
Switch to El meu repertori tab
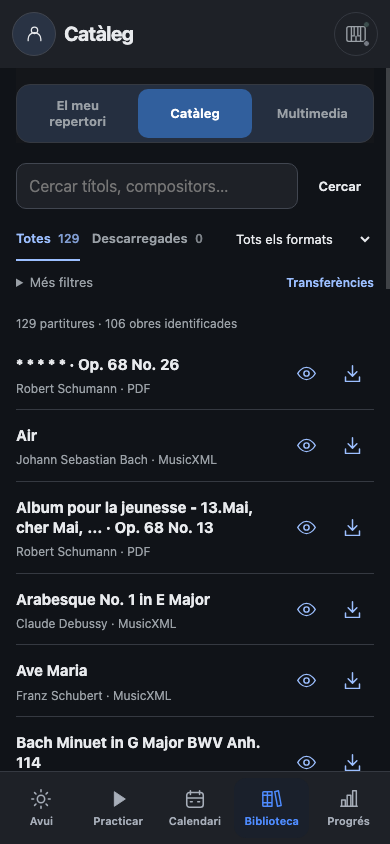click(77, 114)
